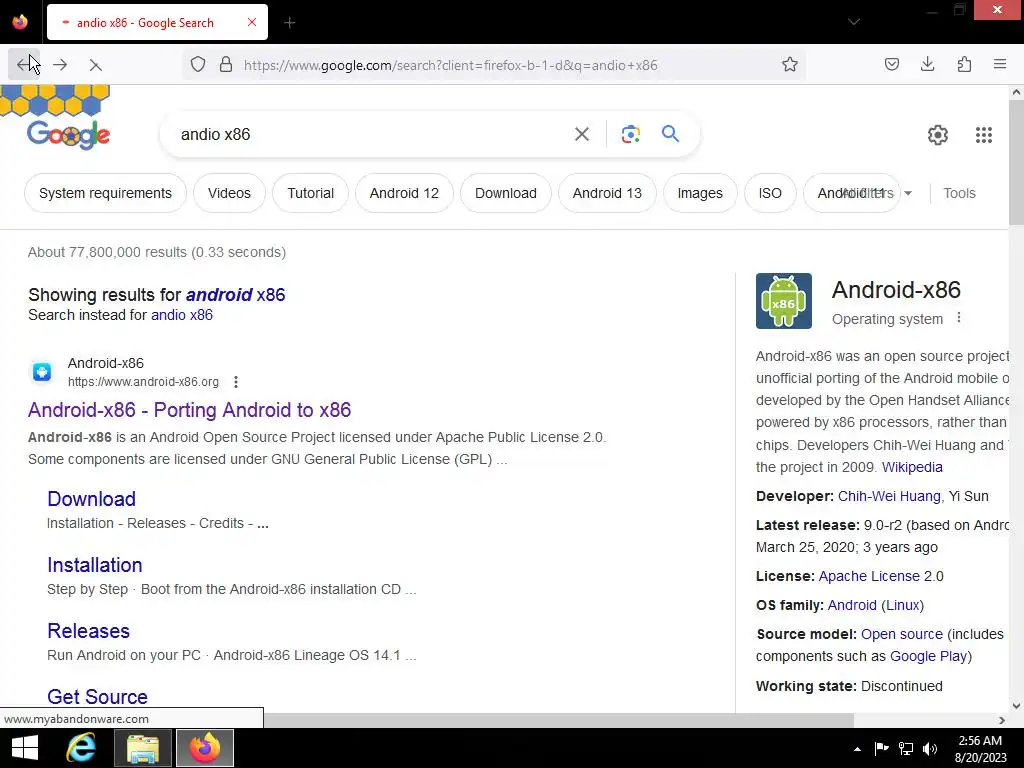The image size is (1024, 768).
Task: Click the Firefox taskbar button
Action: [x=204, y=748]
